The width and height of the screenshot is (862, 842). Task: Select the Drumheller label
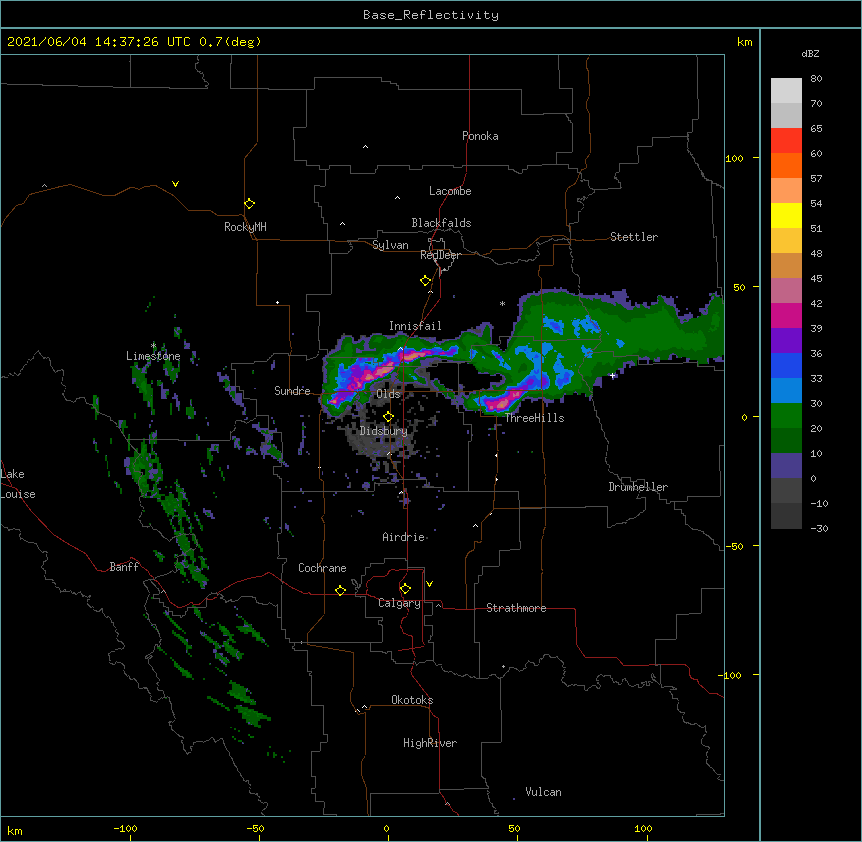638,487
